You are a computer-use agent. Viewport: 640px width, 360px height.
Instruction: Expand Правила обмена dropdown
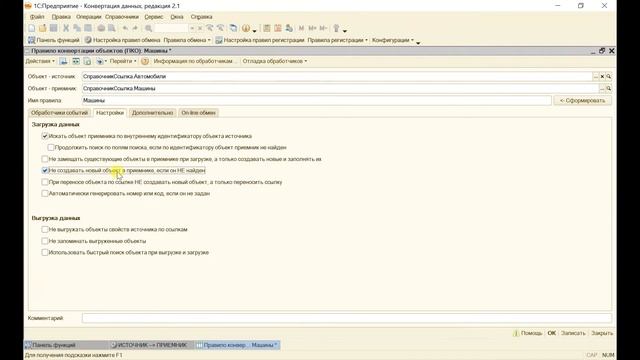coord(187,40)
